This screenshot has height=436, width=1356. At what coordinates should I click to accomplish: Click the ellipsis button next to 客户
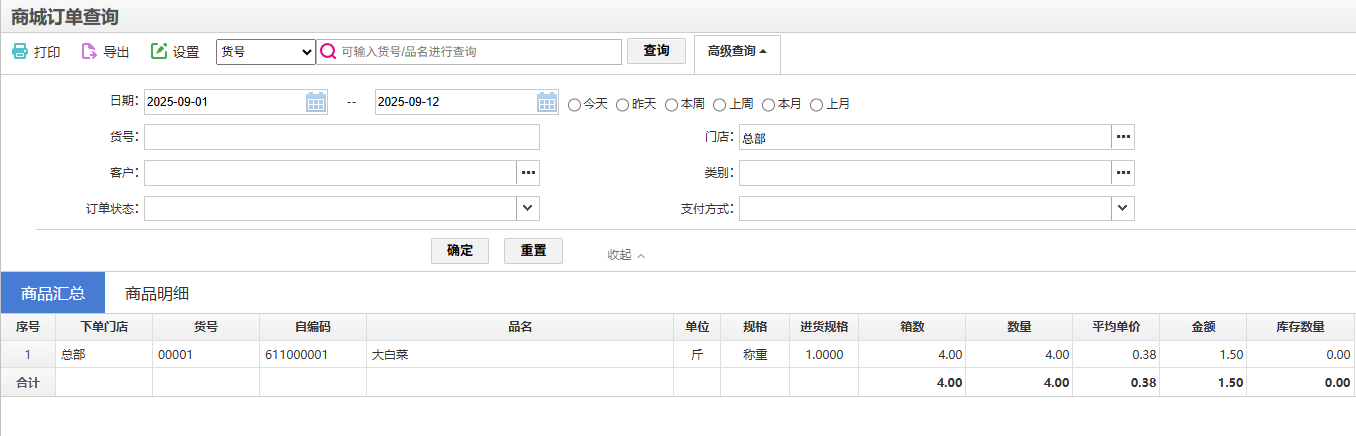click(x=529, y=173)
